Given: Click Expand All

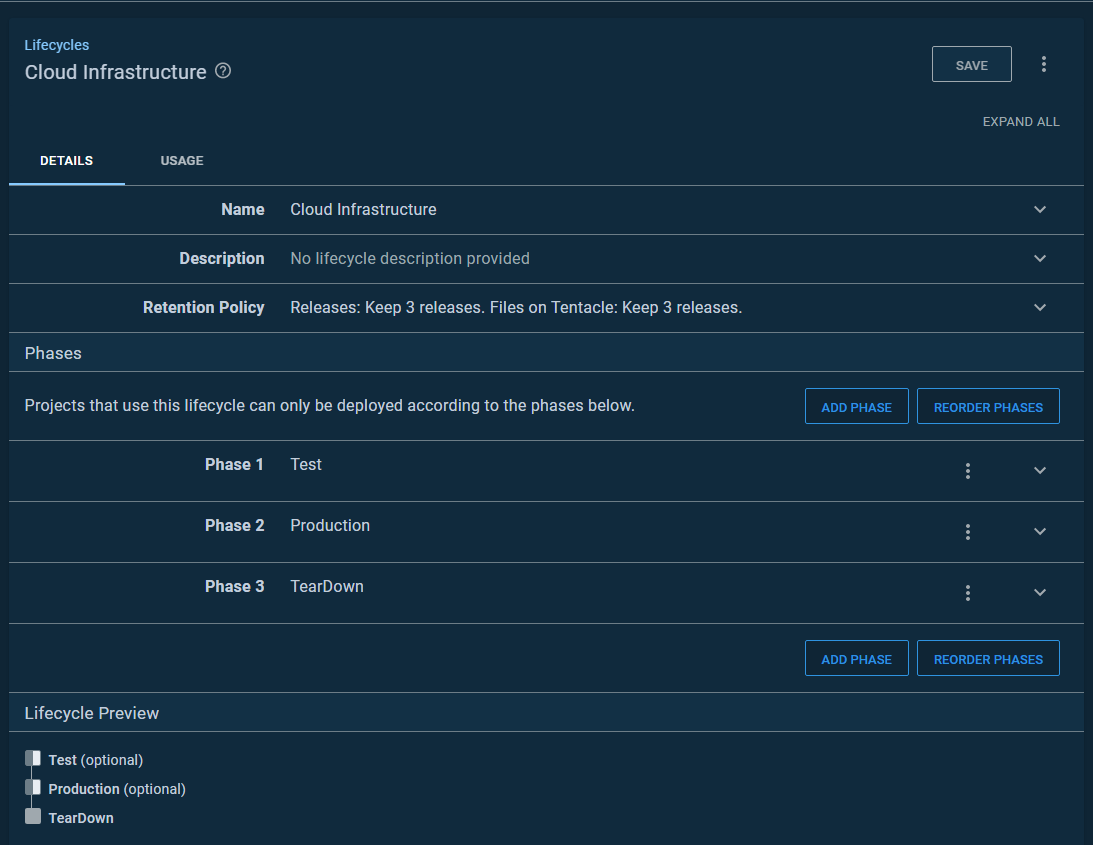Looking at the screenshot, I should (x=1021, y=122).
